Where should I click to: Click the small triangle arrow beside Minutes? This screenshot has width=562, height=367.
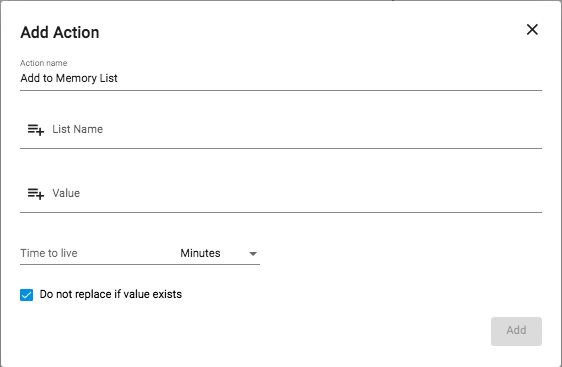[x=253, y=254]
